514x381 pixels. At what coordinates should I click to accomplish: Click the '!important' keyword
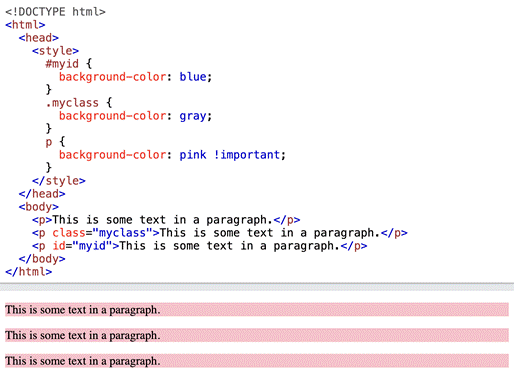pyautogui.click(x=246, y=155)
